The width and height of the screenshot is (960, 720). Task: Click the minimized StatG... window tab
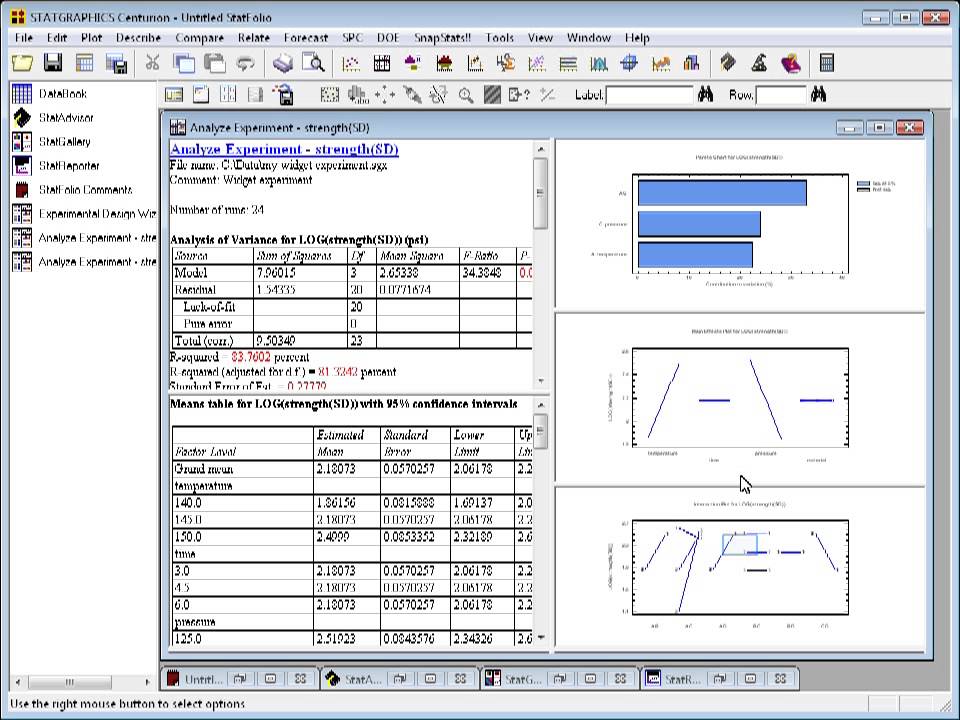[x=522, y=679]
